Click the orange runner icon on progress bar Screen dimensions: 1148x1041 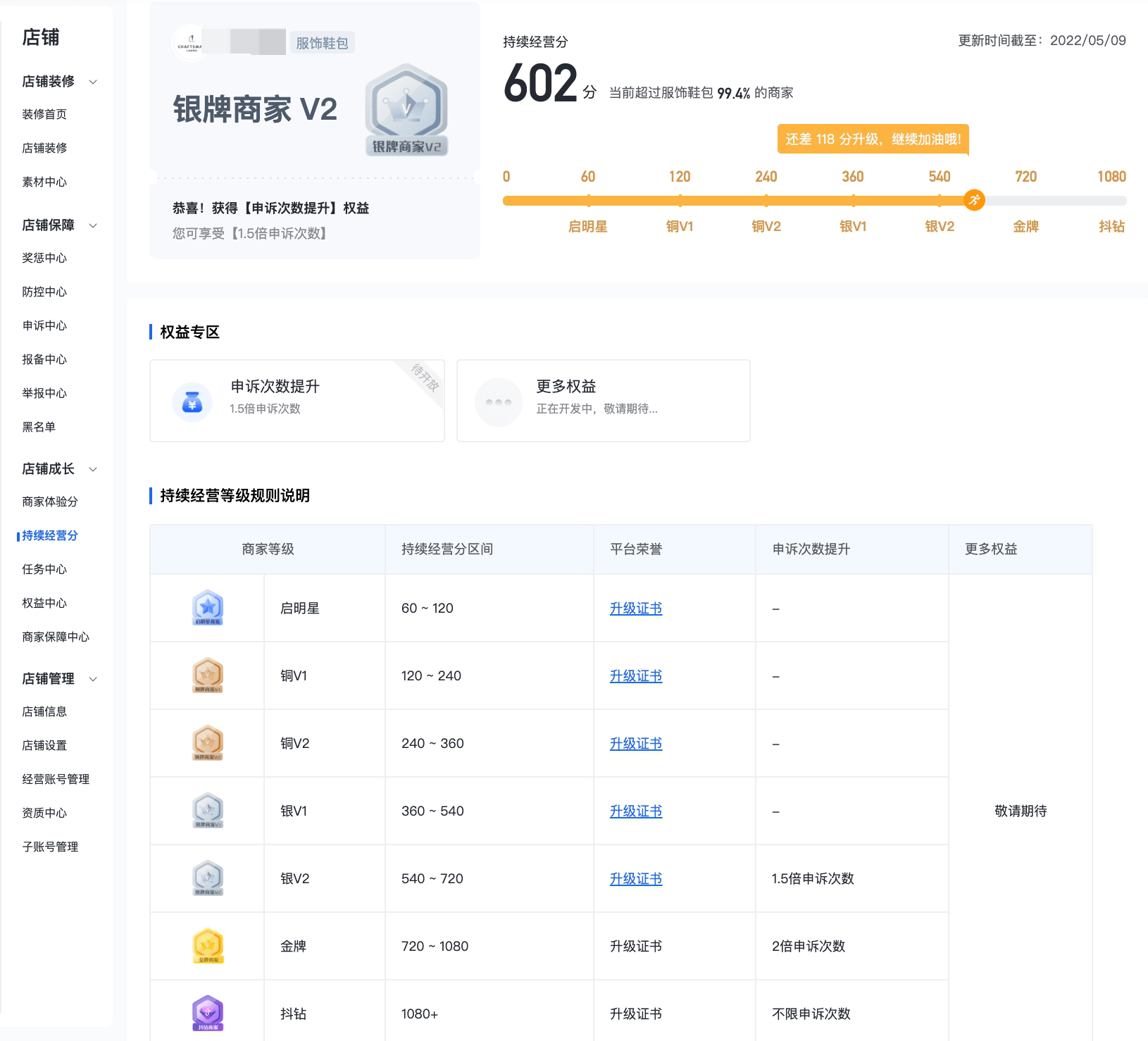coord(974,200)
